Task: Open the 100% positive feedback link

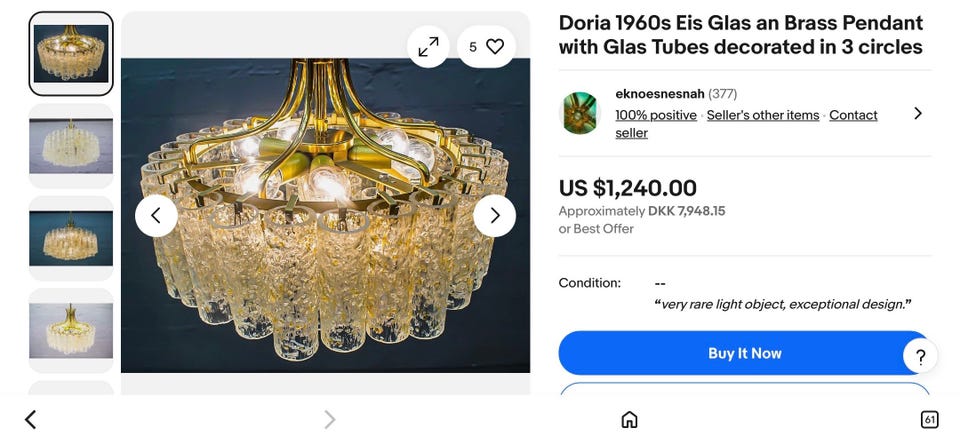Action: pos(656,115)
